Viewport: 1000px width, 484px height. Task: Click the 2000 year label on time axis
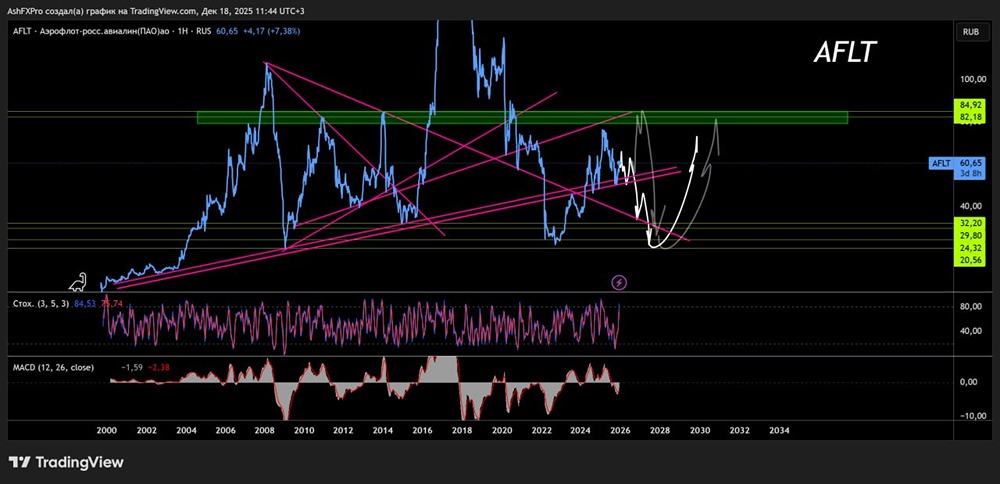click(107, 430)
